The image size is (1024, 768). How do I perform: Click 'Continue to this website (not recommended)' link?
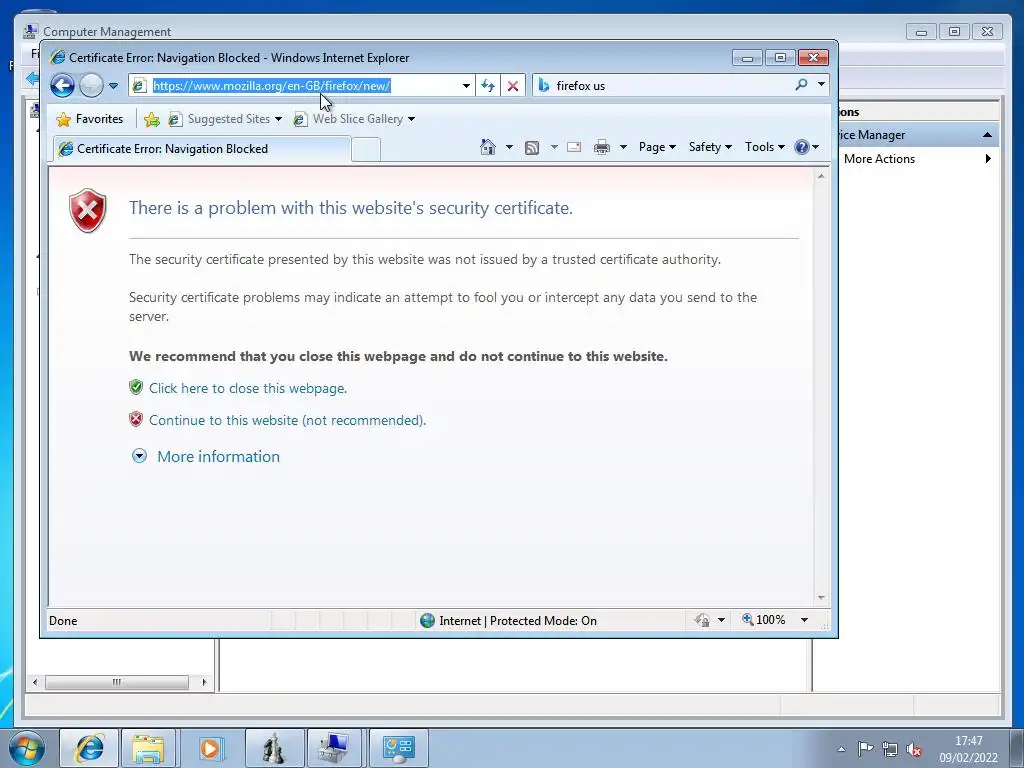pos(287,421)
